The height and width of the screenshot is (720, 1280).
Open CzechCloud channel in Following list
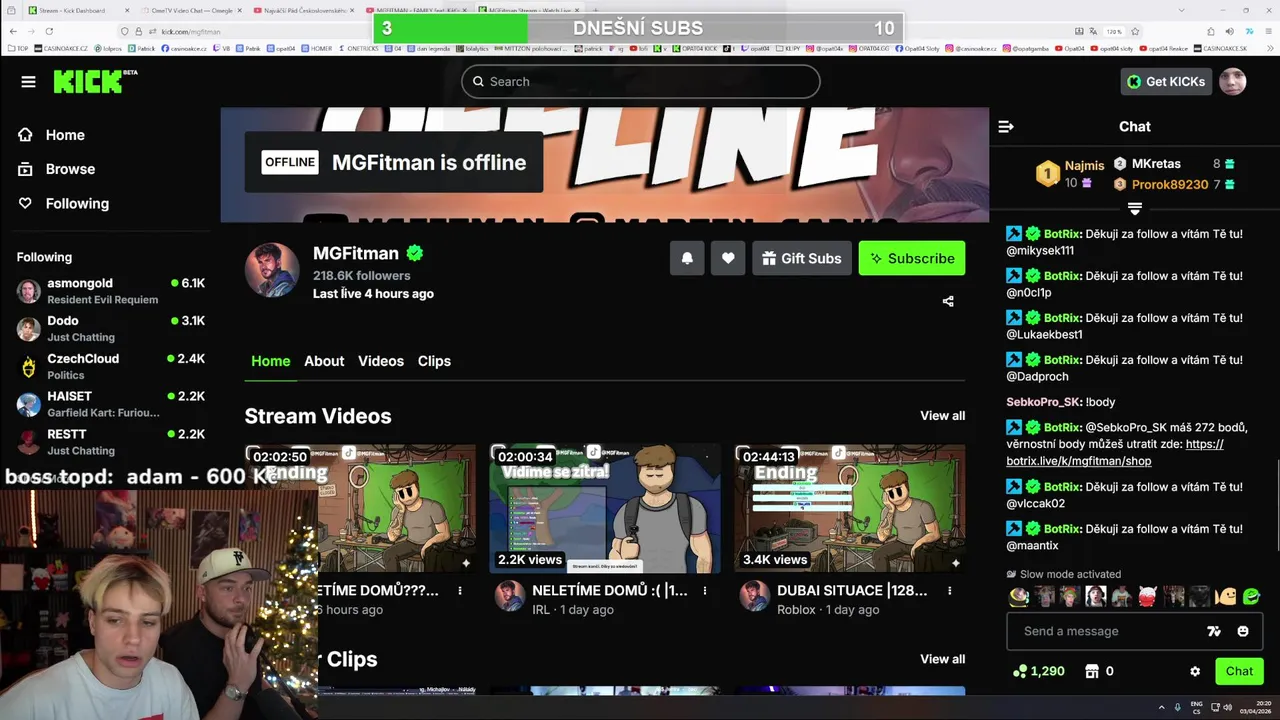[x=110, y=367]
